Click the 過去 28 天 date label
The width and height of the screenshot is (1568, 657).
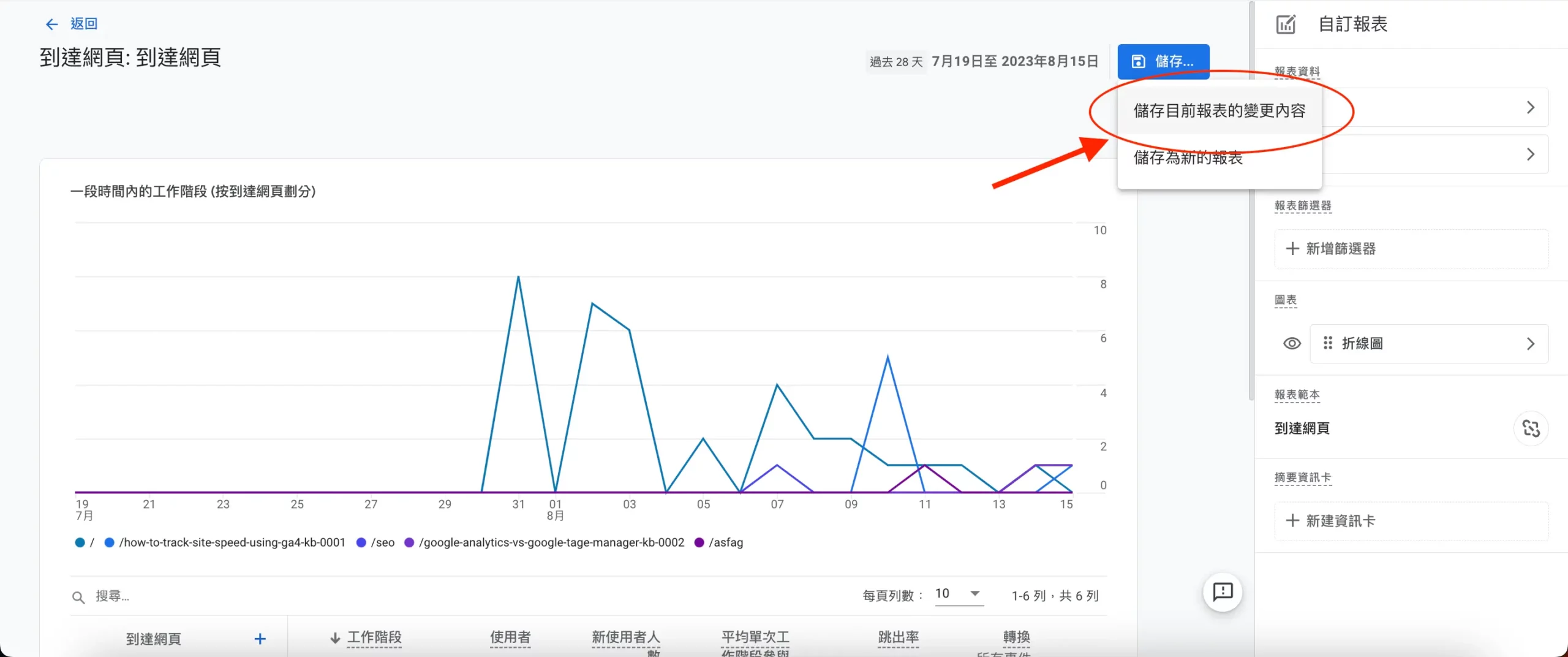(896, 62)
